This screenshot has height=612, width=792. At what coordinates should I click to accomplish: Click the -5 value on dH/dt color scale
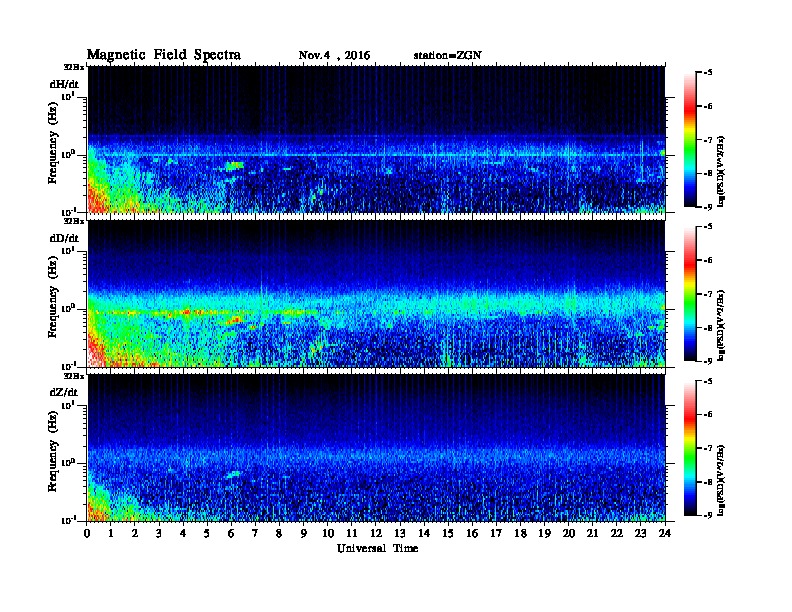coord(708,73)
